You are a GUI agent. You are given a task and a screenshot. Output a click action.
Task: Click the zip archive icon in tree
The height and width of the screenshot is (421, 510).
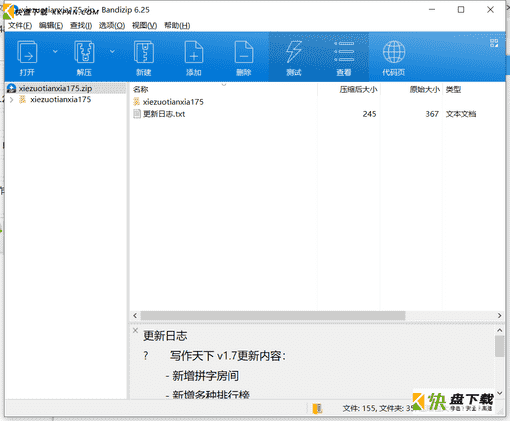click(12, 88)
